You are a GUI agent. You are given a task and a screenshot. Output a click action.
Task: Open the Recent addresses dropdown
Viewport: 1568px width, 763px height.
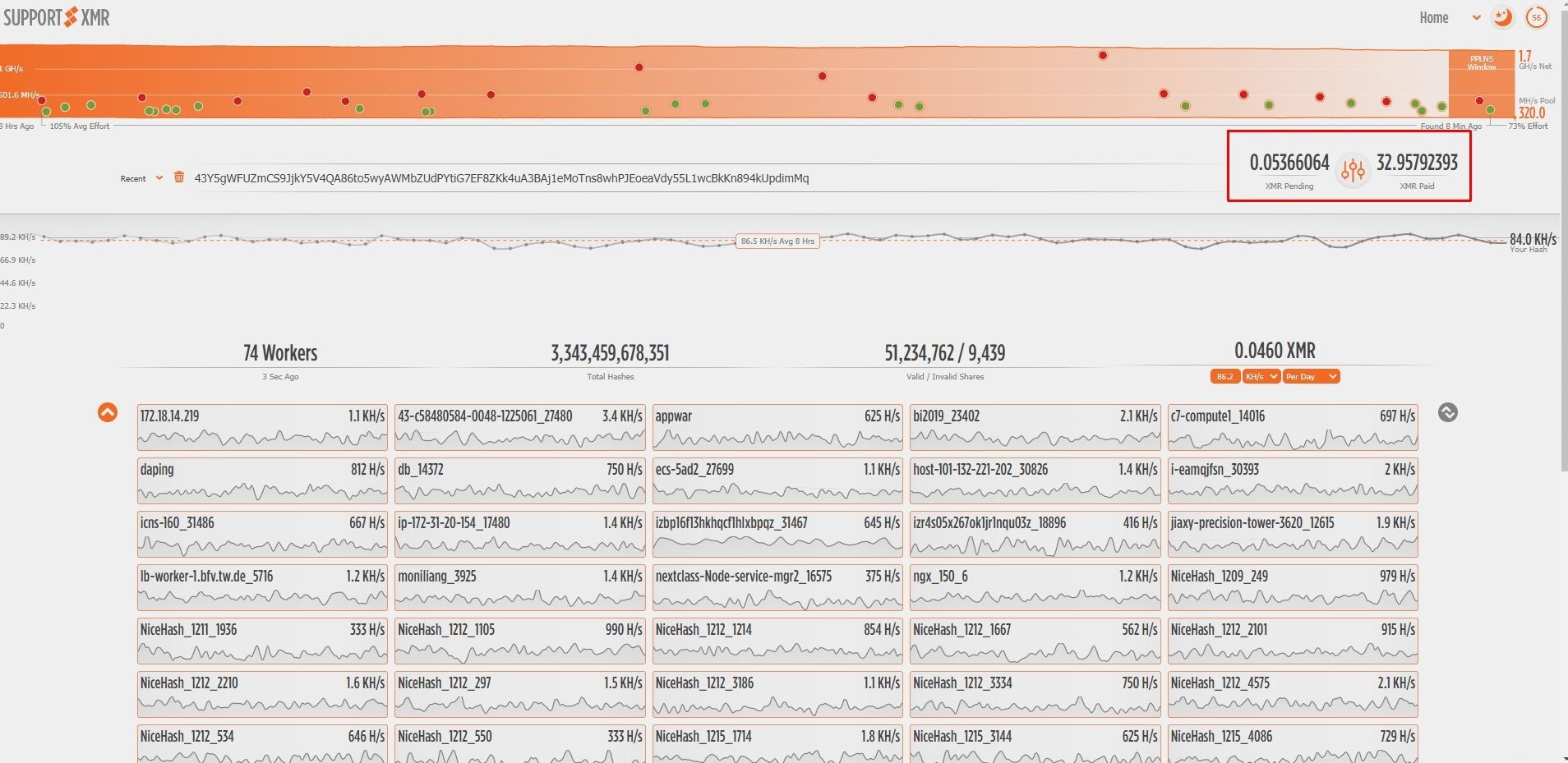(x=141, y=178)
